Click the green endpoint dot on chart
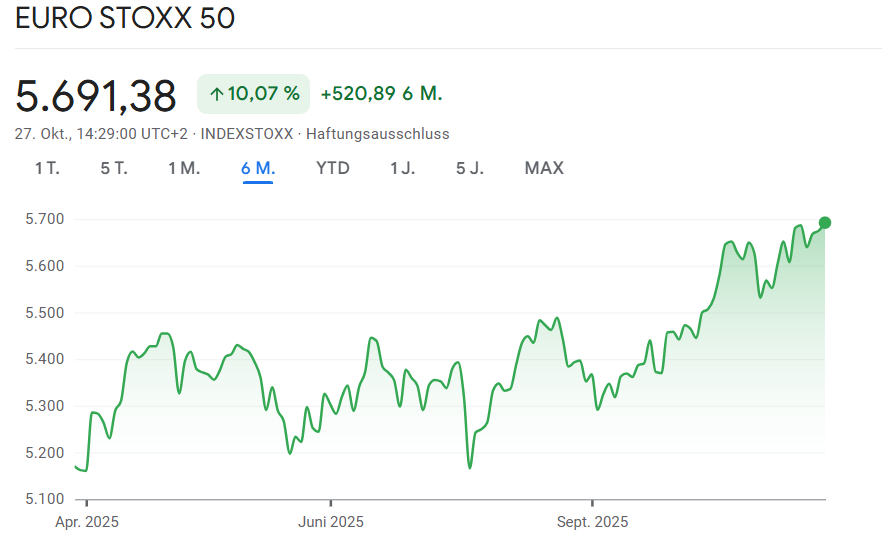The height and width of the screenshot is (534, 882). (x=824, y=222)
